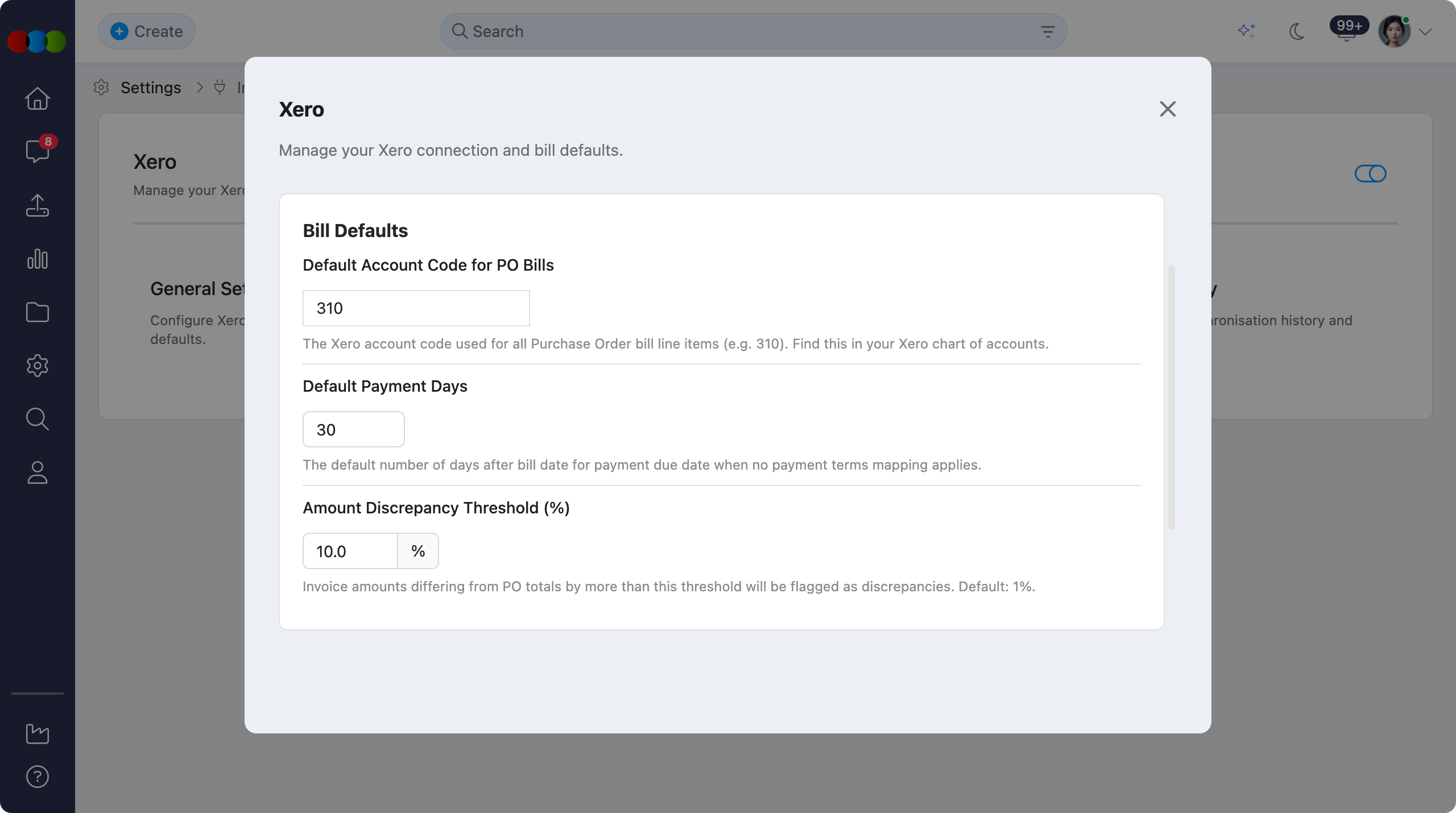Click the Xero account code help text
This screenshot has width=1456, height=813.
676,344
